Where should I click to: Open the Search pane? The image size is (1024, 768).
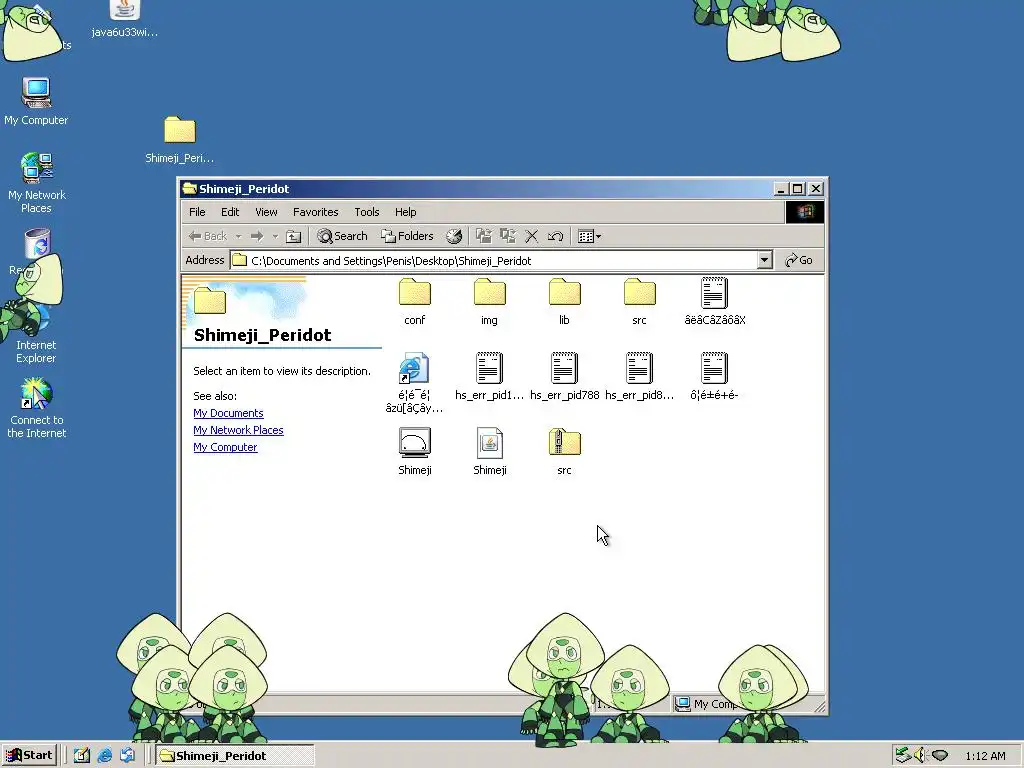pos(342,236)
